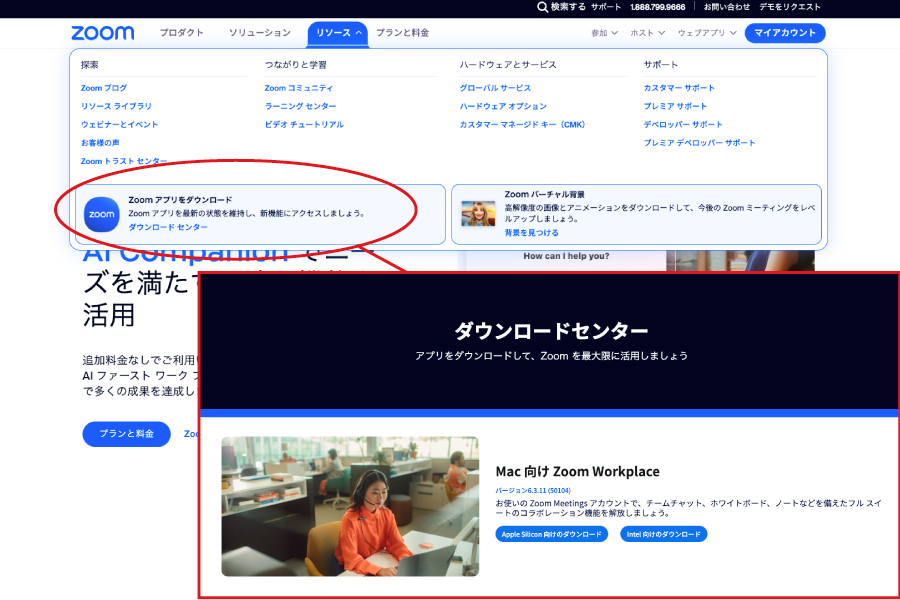Collapse the リソース dropdown menu
Viewport: 900px width, 600px height.
338,33
